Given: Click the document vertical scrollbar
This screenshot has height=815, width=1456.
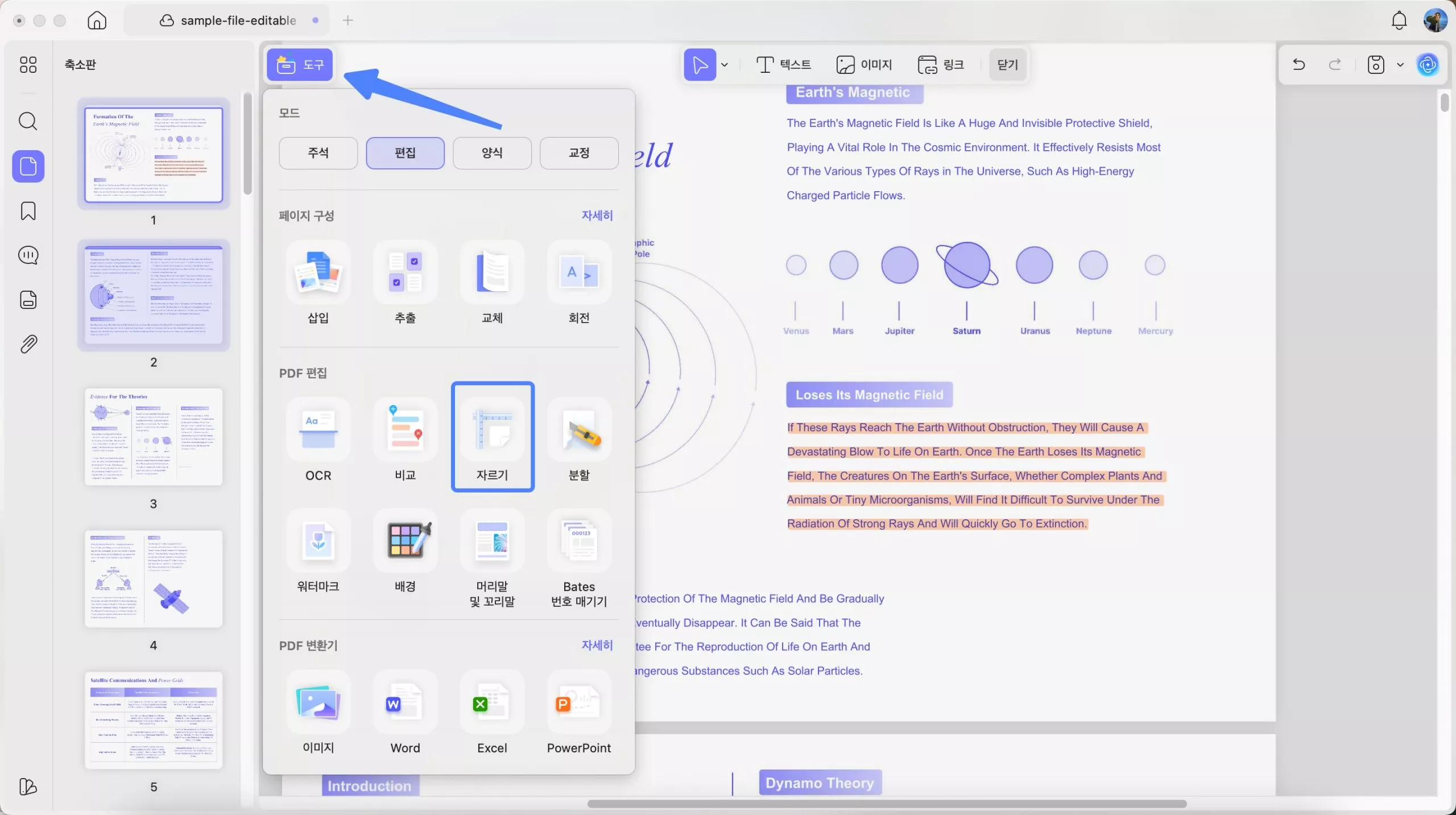Looking at the screenshot, I should pyautogui.click(x=1445, y=103).
